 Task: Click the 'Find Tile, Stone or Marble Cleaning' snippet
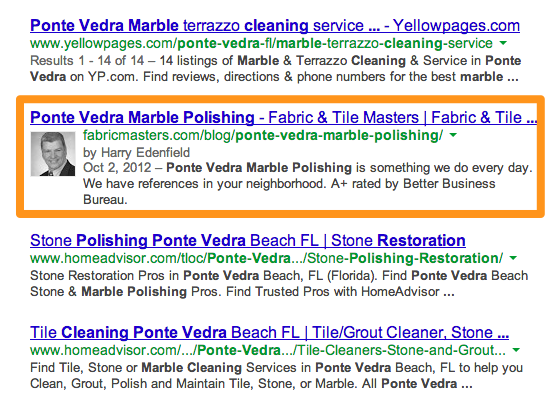click(276, 375)
